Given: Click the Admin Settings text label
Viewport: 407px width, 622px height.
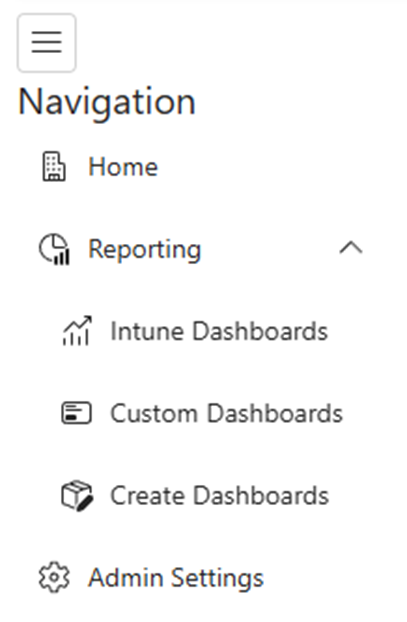Looking at the screenshot, I should click(176, 578).
